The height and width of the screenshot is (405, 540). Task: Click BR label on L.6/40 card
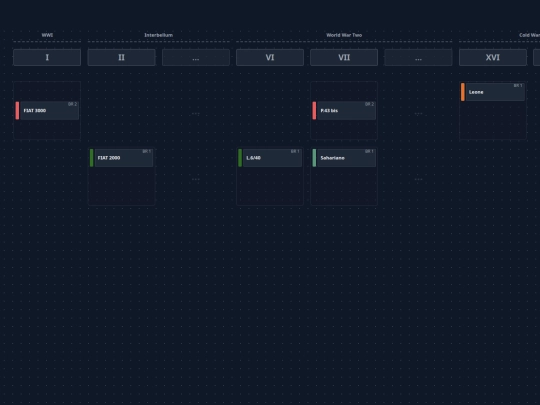295,151
